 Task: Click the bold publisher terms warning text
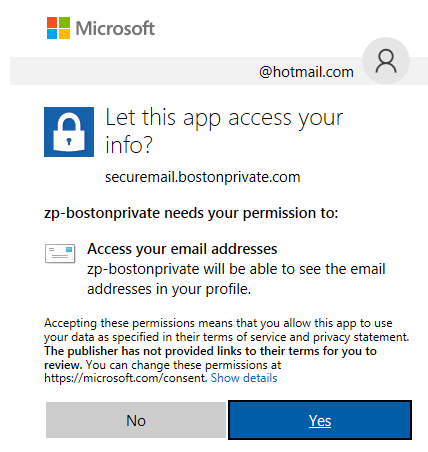210,357
